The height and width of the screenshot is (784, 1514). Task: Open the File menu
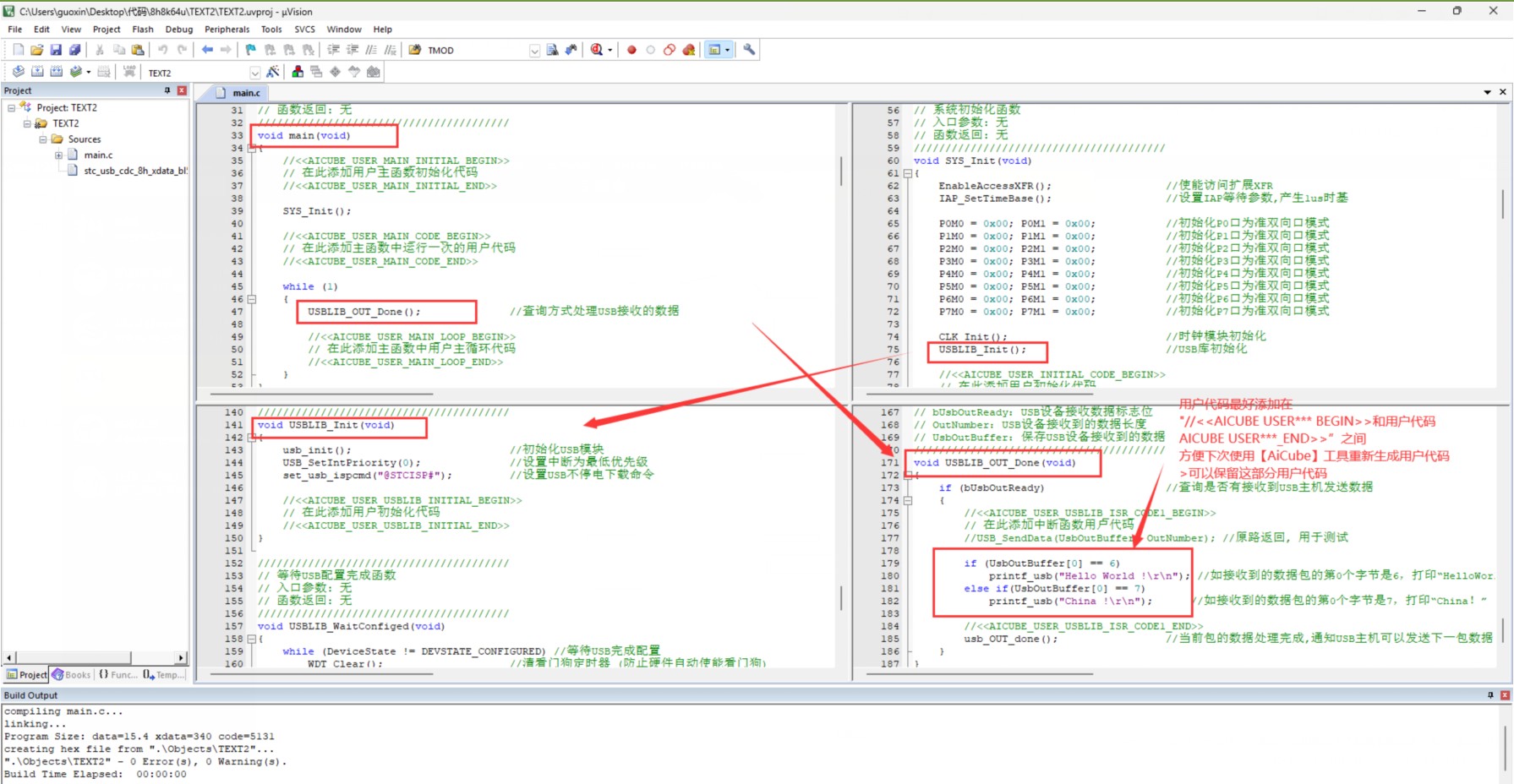click(15, 29)
